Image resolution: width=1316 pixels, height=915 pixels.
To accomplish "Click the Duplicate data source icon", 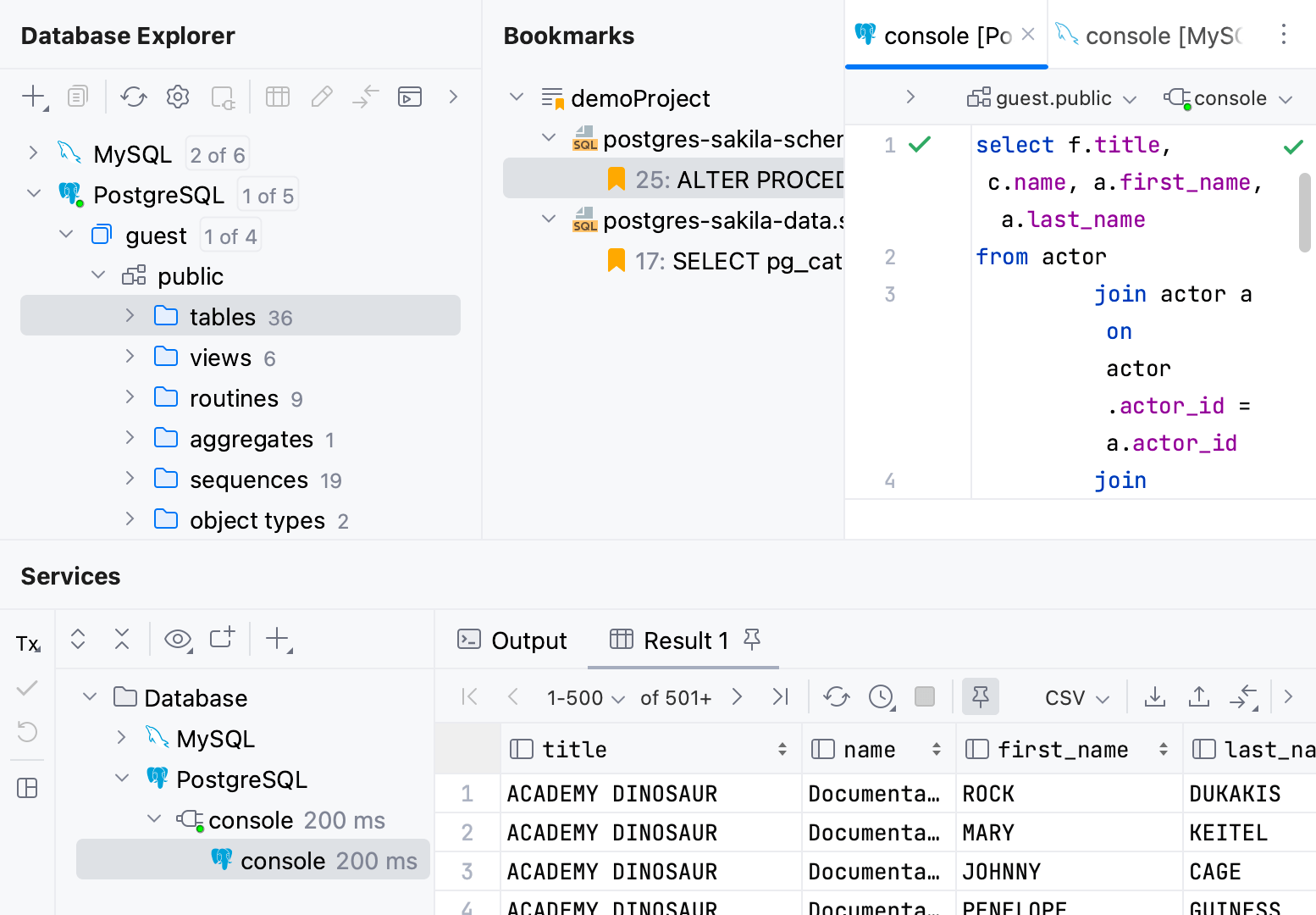I will 77,97.
